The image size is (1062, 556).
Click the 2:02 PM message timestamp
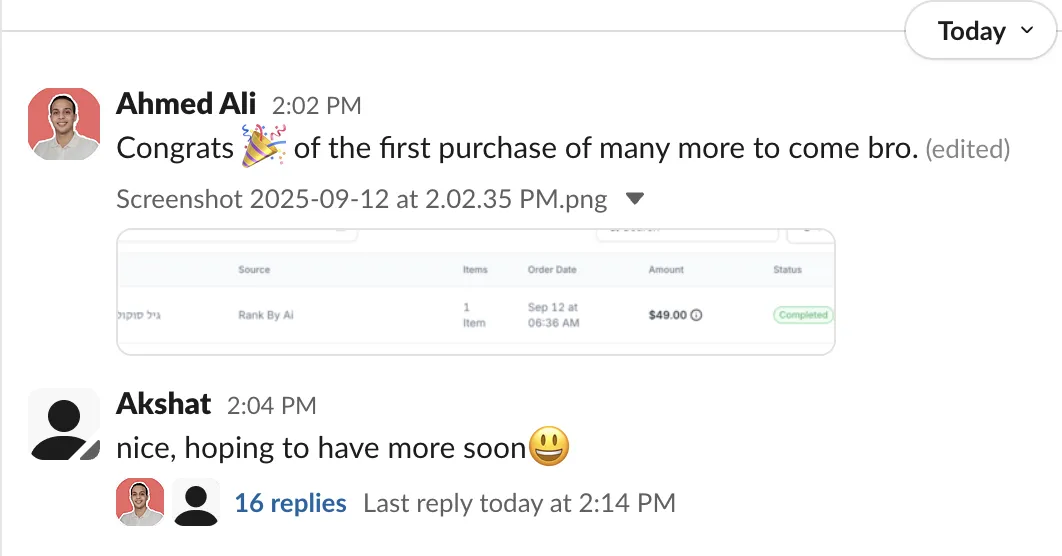coord(316,105)
